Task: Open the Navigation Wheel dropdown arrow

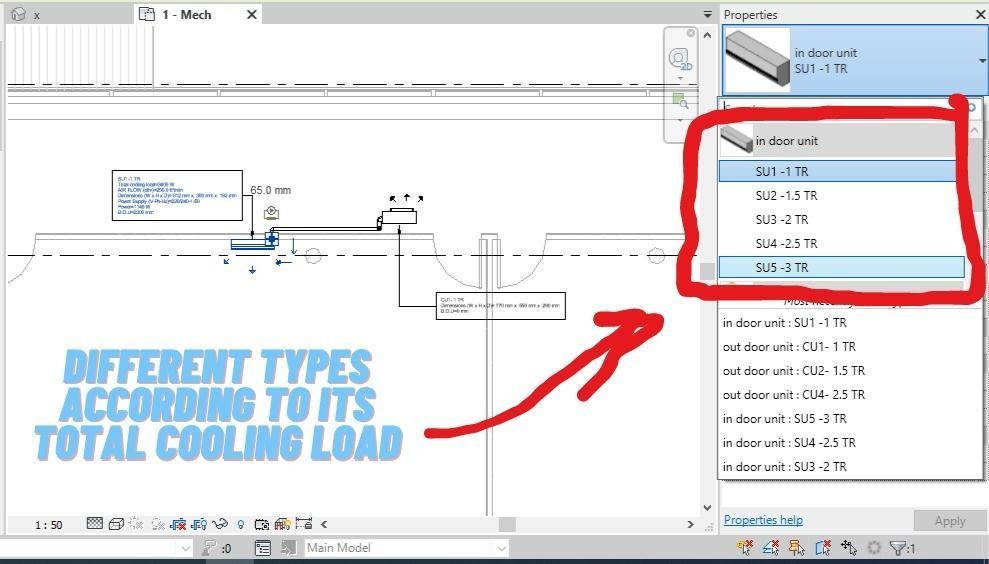Action: click(680, 79)
